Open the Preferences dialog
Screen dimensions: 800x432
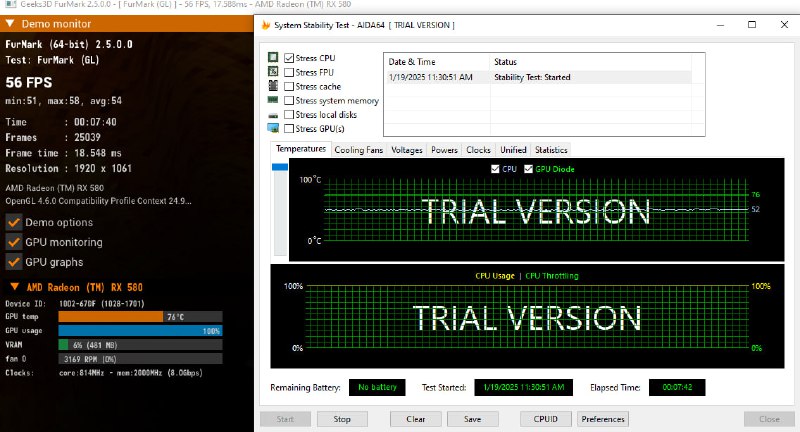click(603, 419)
